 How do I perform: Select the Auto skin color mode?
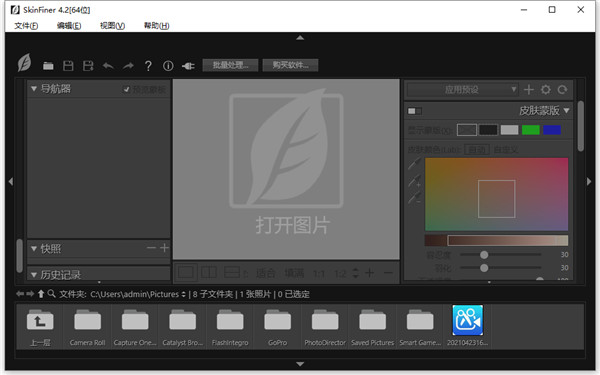(x=477, y=150)
